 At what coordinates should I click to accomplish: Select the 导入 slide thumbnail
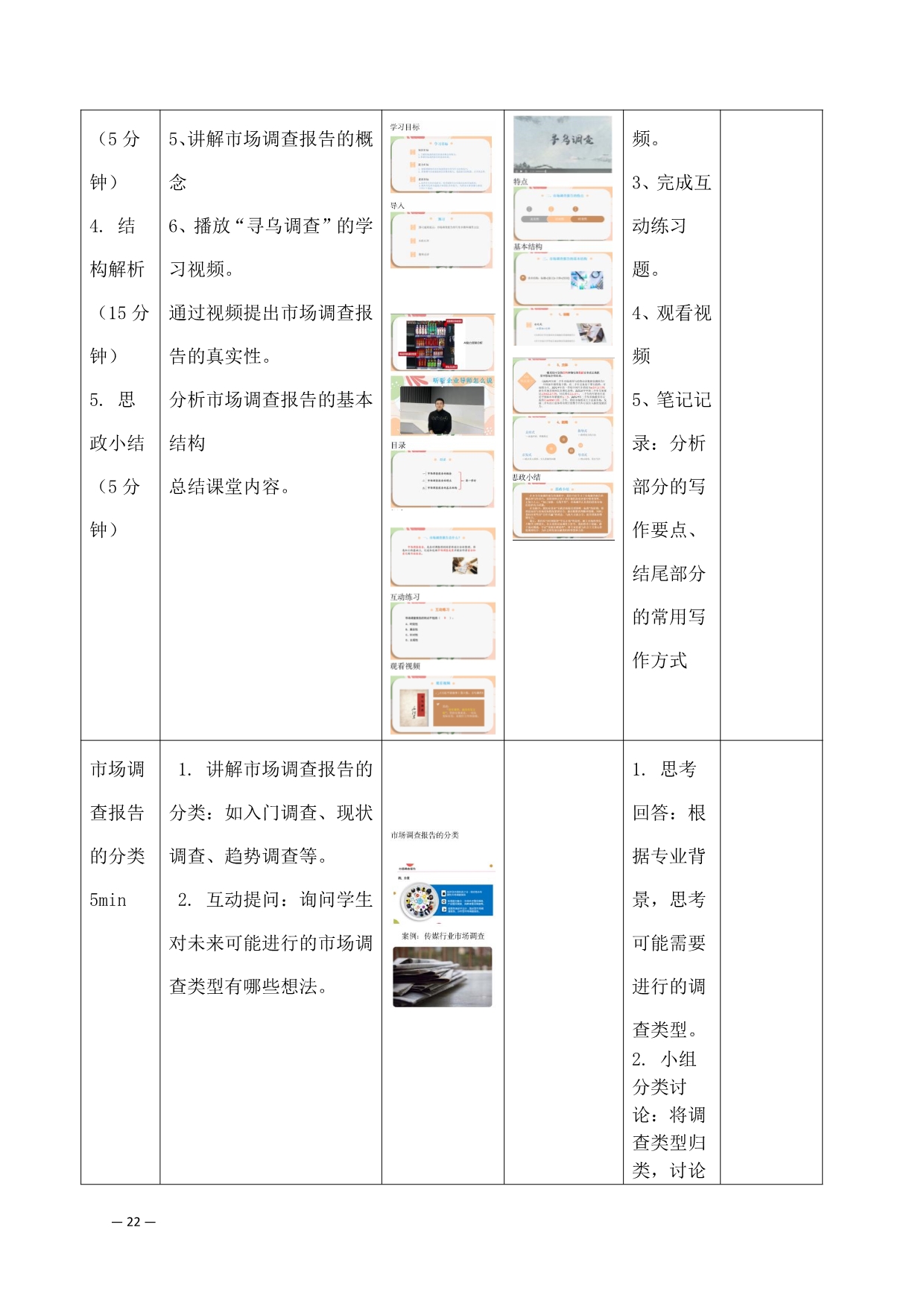[x=441, y=240]
